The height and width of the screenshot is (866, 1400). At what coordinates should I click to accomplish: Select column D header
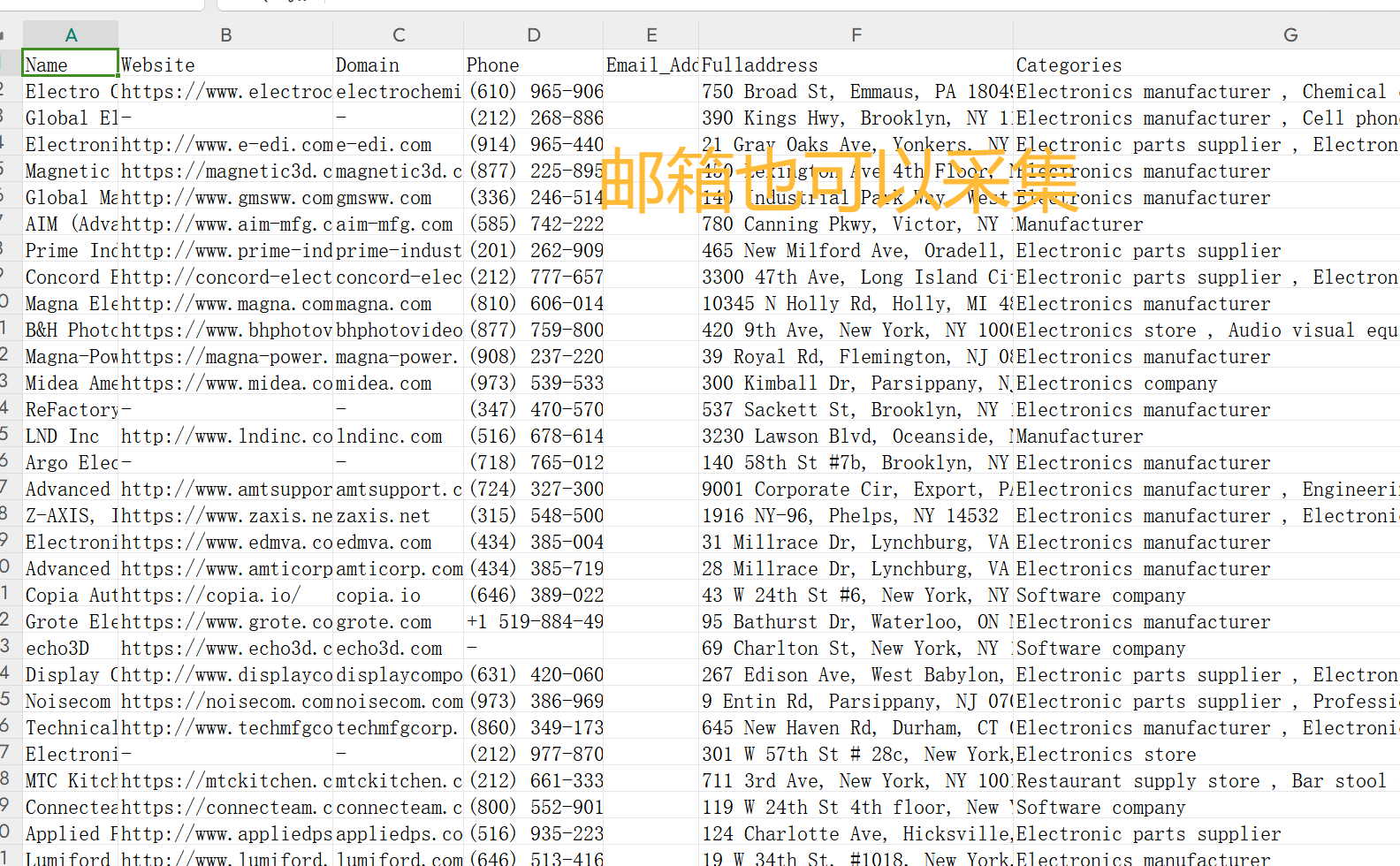click(534, 35)
